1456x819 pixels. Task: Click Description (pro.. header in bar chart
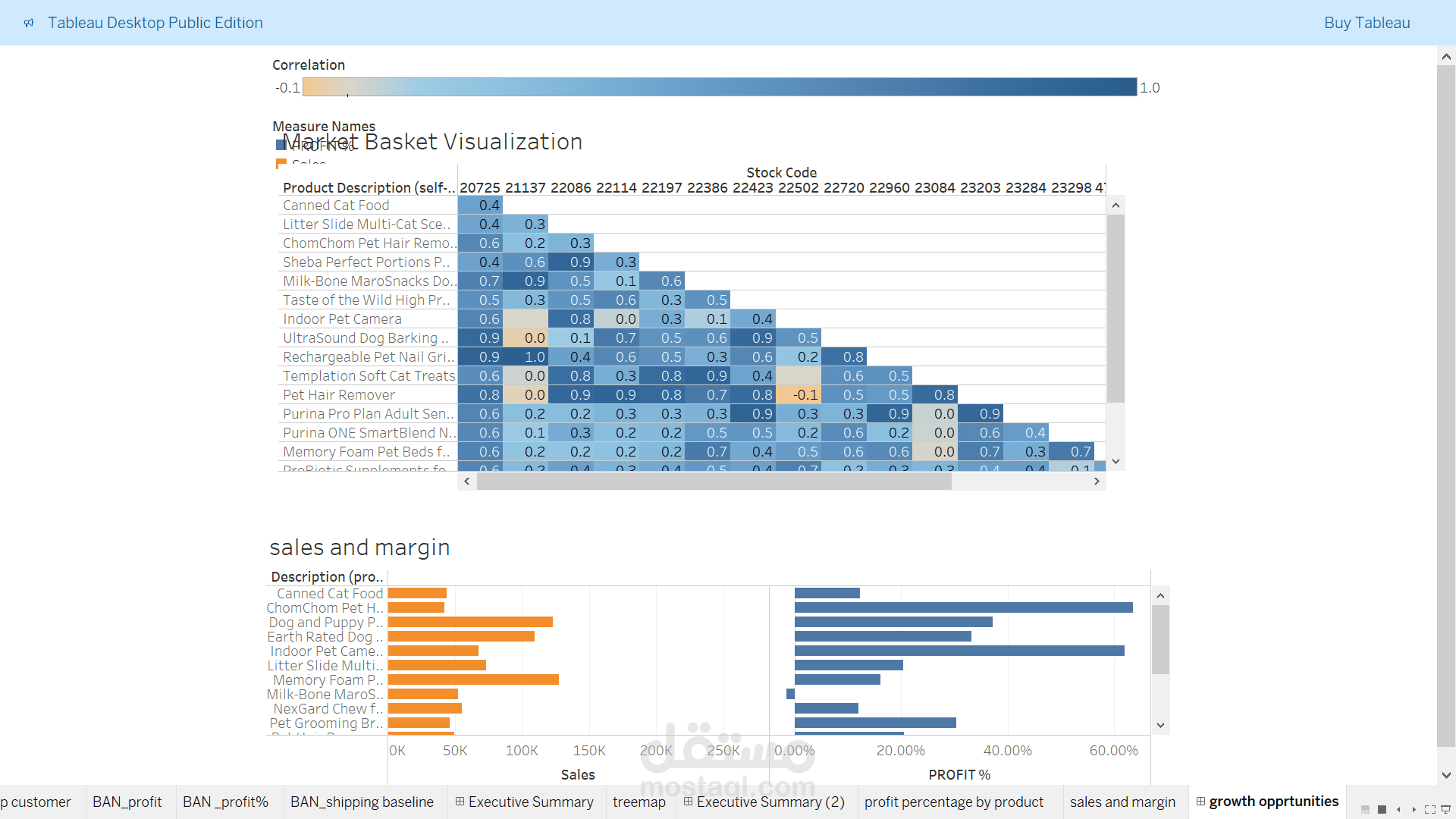[327, 577]
